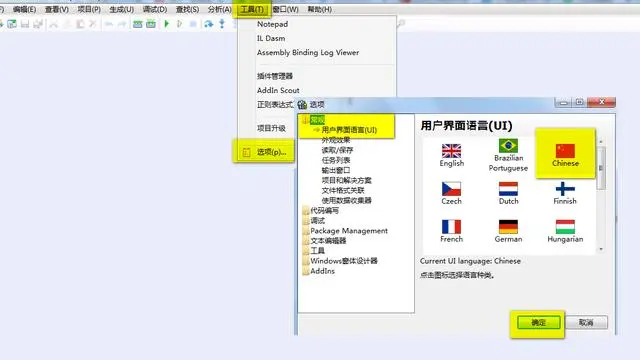Expand the 调试 folder in options tree
This screenshot has width=640, height=360.
click(x=306, y=221)
